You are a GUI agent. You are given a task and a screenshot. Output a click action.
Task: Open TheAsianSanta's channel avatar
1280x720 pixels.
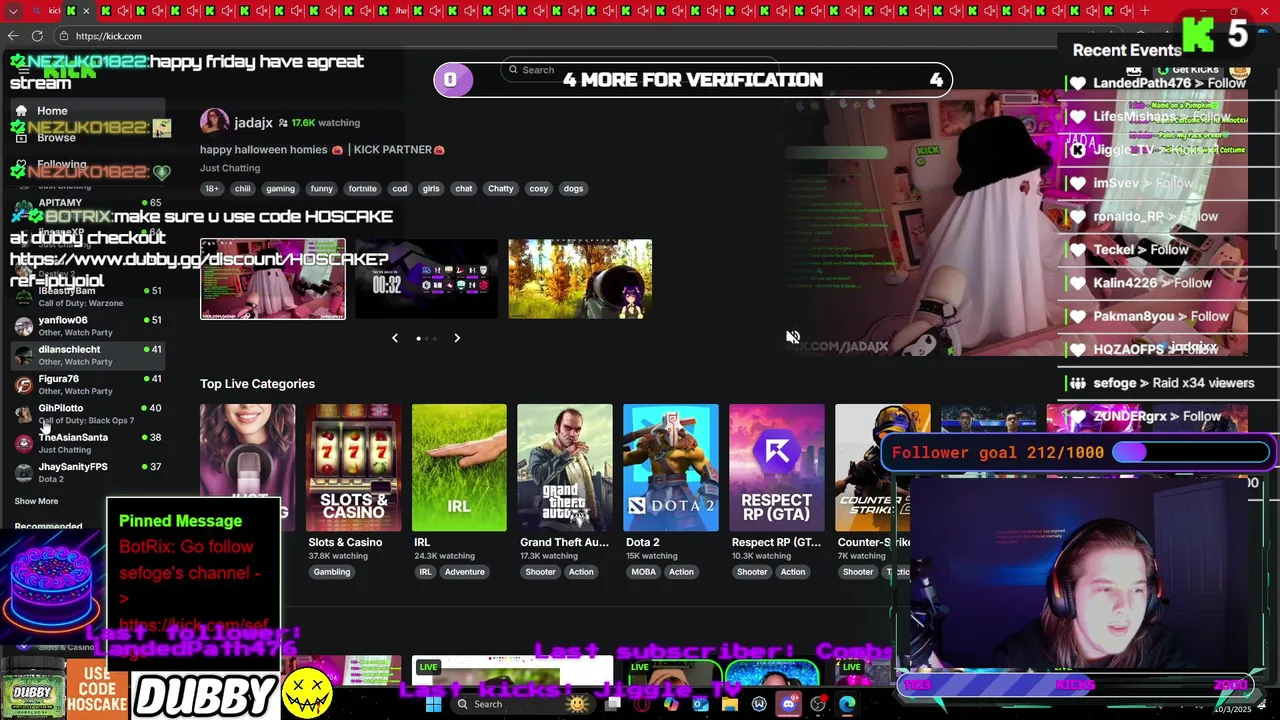(23, 443)
